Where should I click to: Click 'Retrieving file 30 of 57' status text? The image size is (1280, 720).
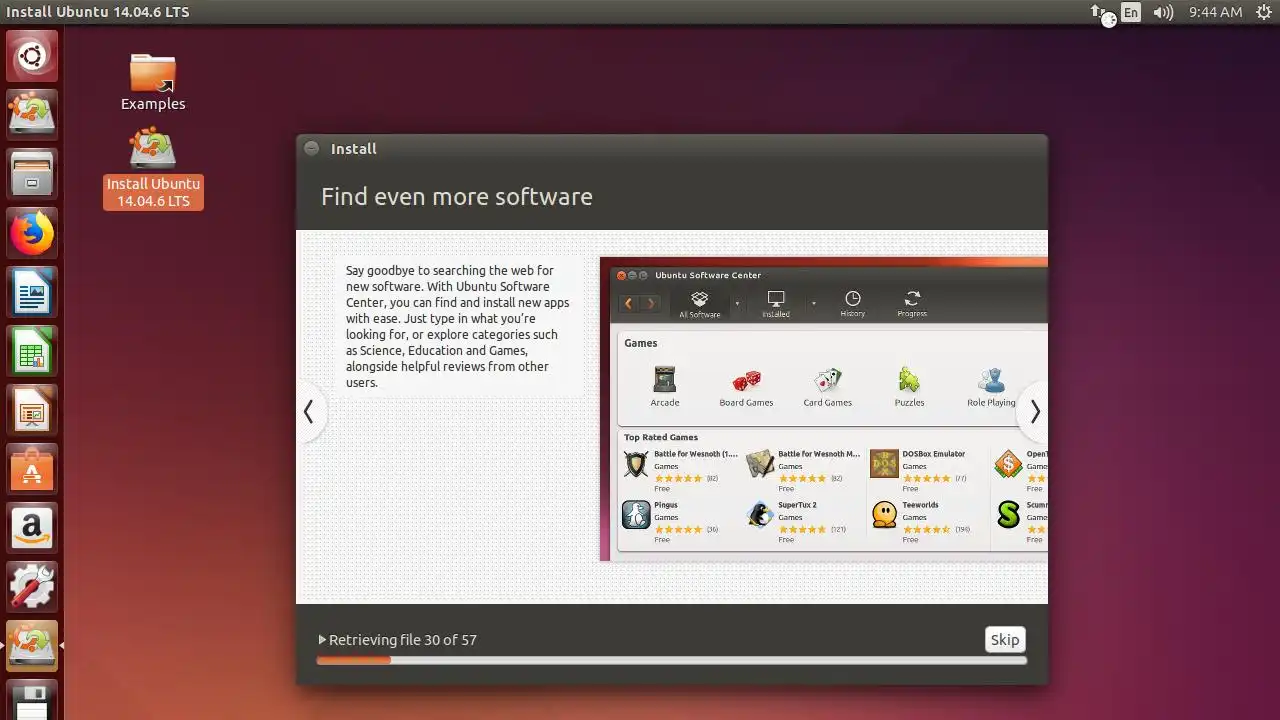[403, 640]
